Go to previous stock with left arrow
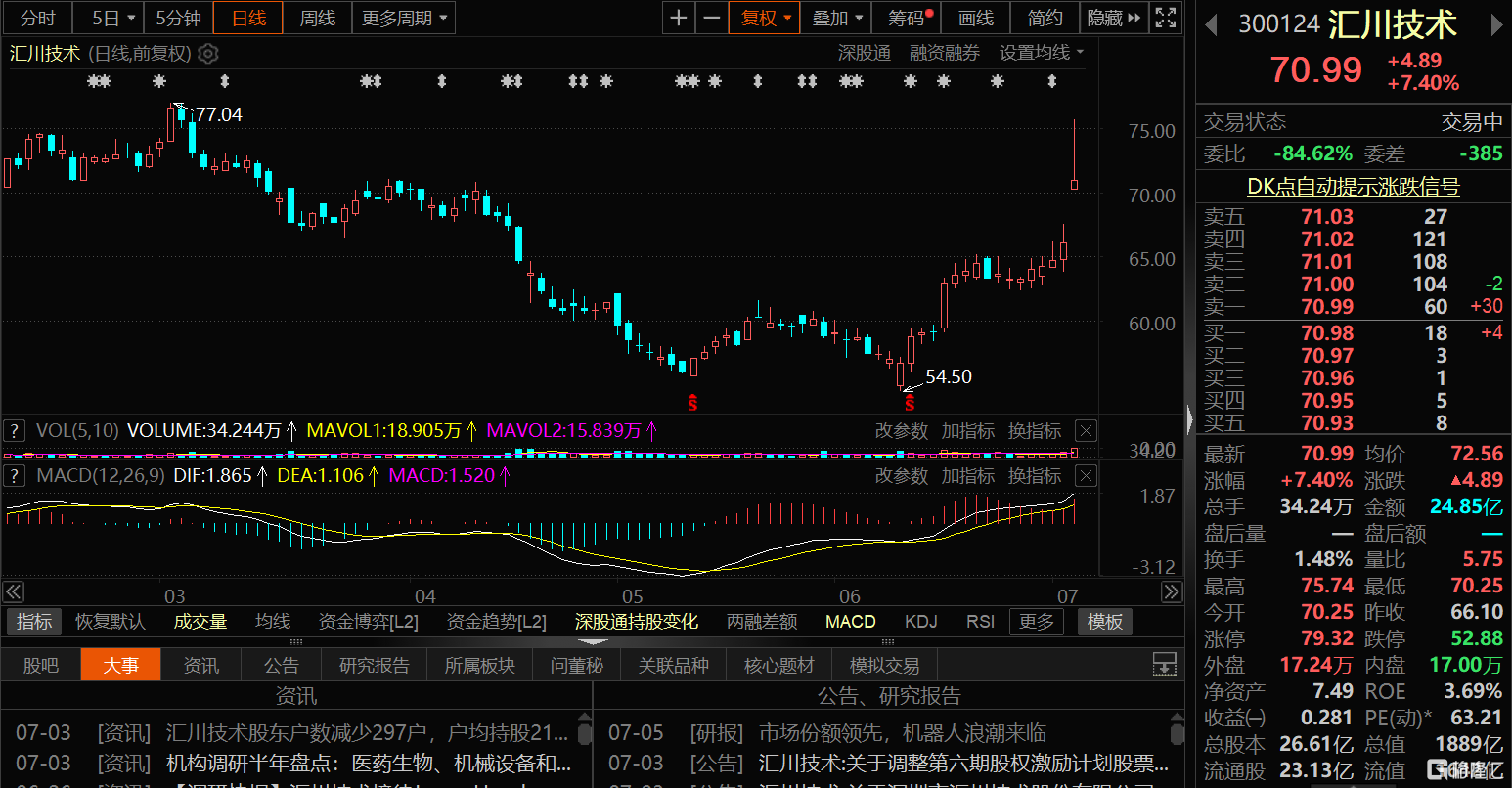 pos(1211,25)
